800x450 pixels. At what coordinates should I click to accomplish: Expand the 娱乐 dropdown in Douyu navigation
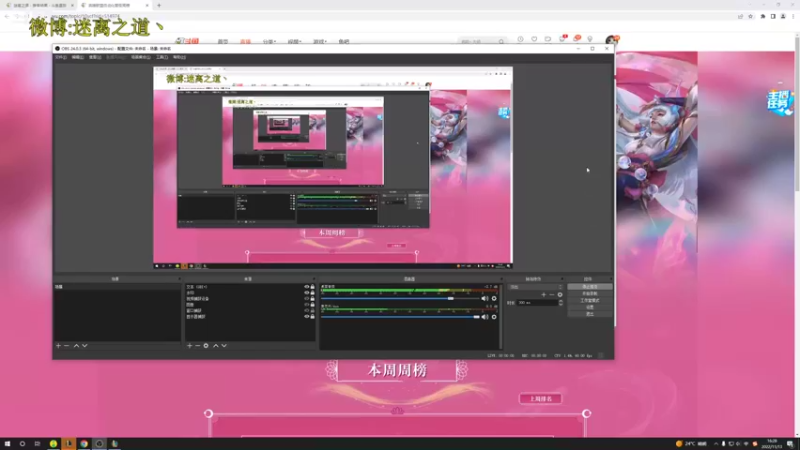click(x=294, y=42)
